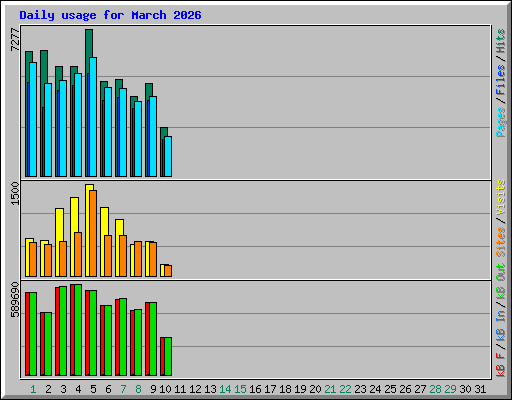Select the 'Hits' legend word

(x=500, y=41)
